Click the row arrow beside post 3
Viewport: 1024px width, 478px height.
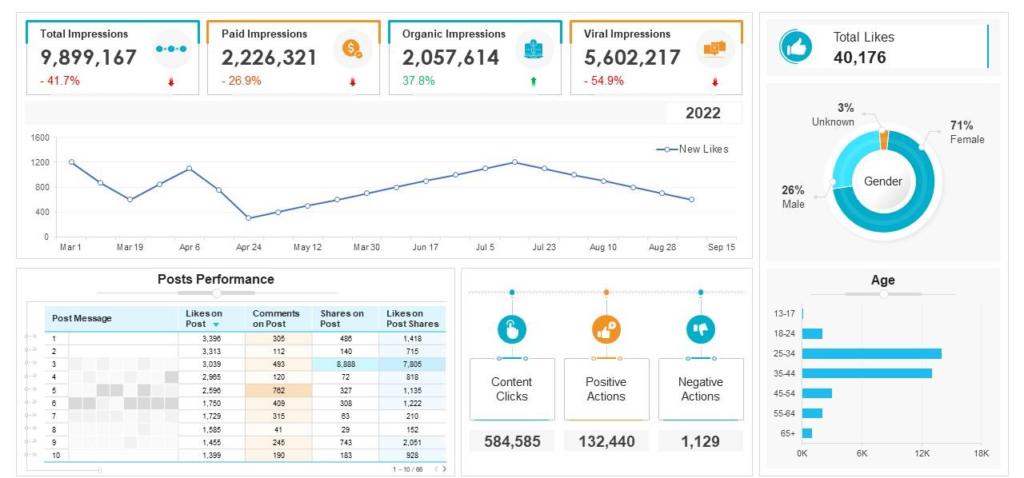30,363
